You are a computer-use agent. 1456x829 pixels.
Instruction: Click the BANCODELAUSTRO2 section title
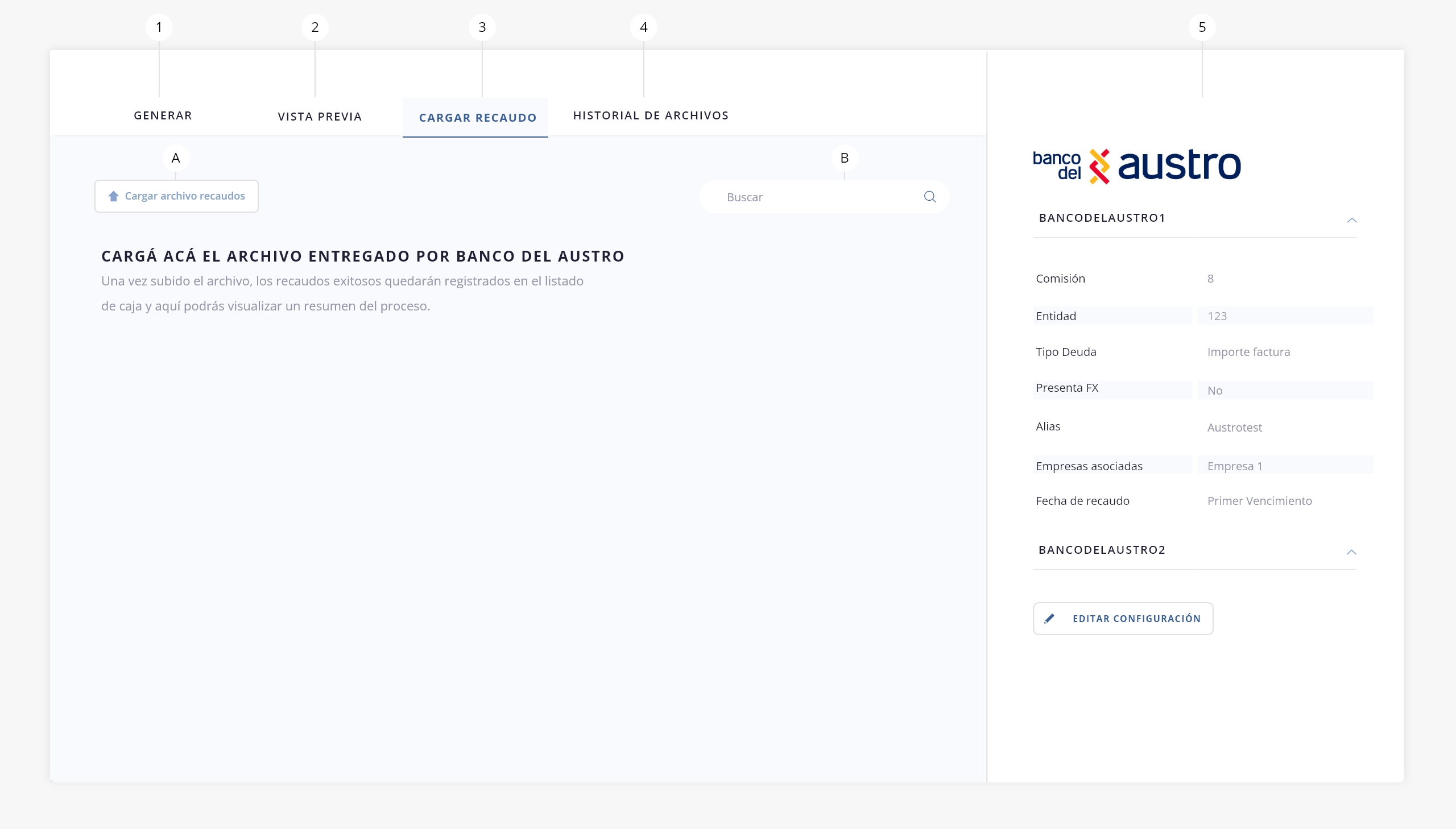1101,549
